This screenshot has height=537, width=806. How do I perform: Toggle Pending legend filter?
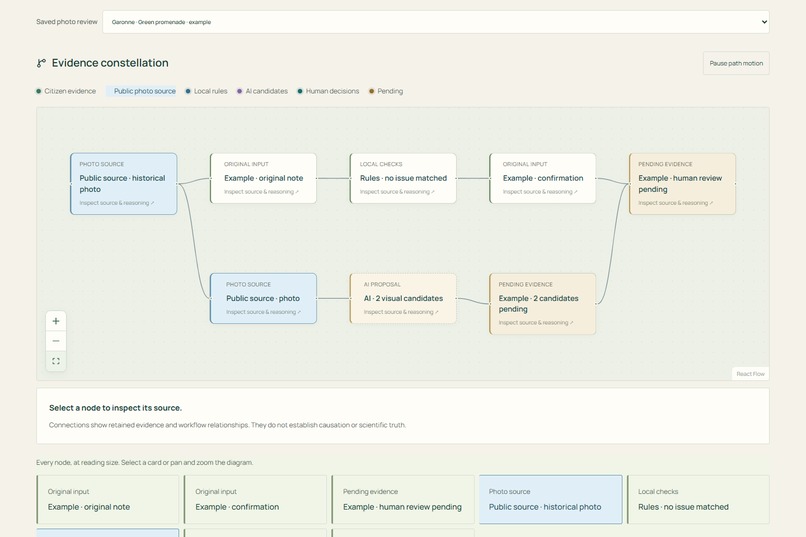386,91
